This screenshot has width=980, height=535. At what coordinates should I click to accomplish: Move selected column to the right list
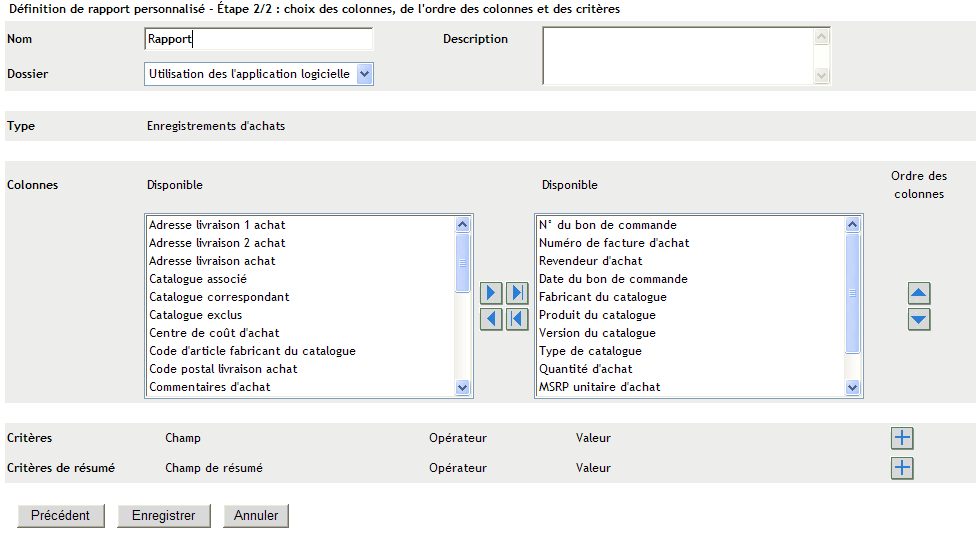(x=491, y=293)
